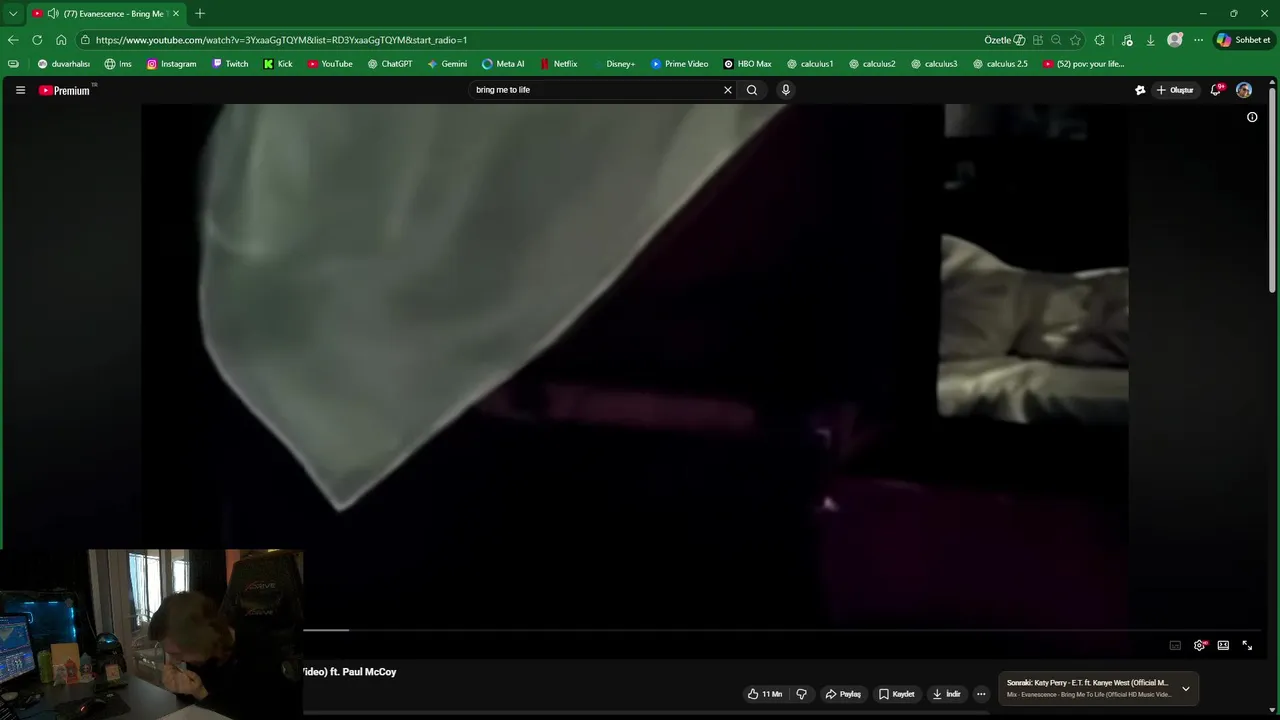Viewport: 1280px width, 720px height.
Task: Go back in browser
Action: (13, 40)
